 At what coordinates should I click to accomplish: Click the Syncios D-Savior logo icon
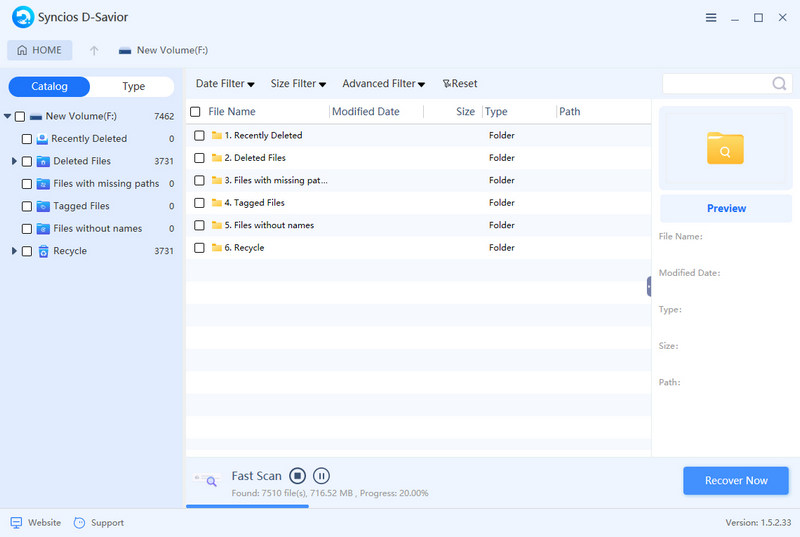[x=23, y=17]
